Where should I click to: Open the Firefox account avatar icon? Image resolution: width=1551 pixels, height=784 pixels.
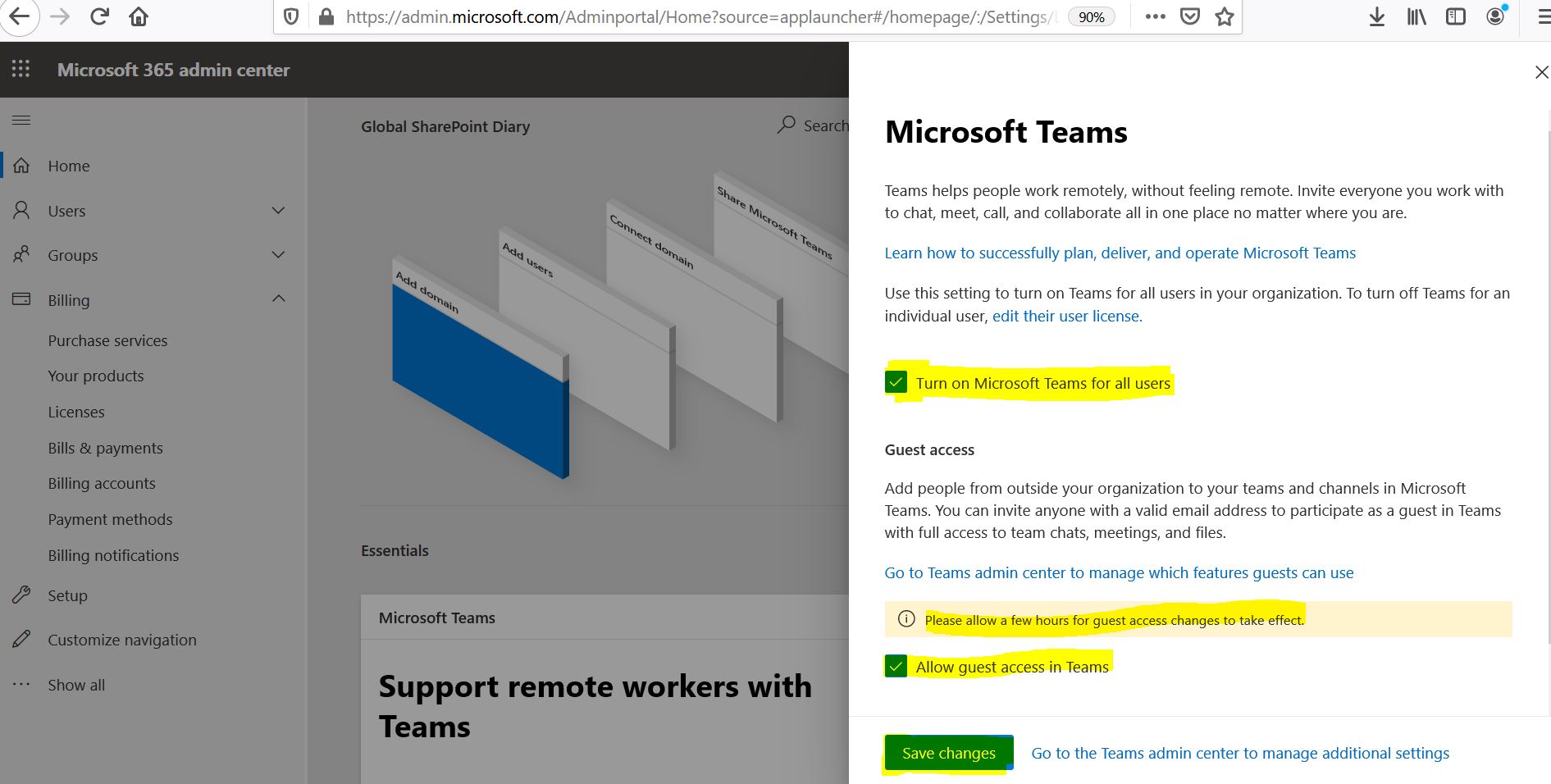pos(1496,16)
